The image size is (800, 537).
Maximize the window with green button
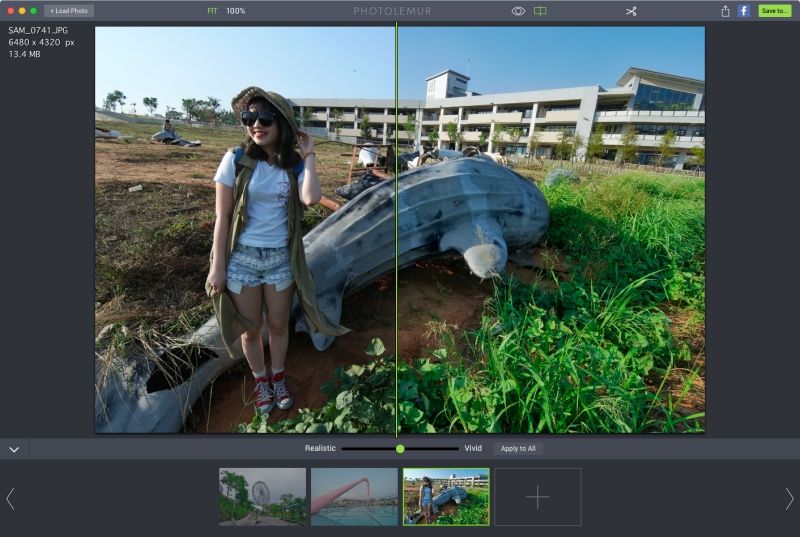(x=34, y=11)
